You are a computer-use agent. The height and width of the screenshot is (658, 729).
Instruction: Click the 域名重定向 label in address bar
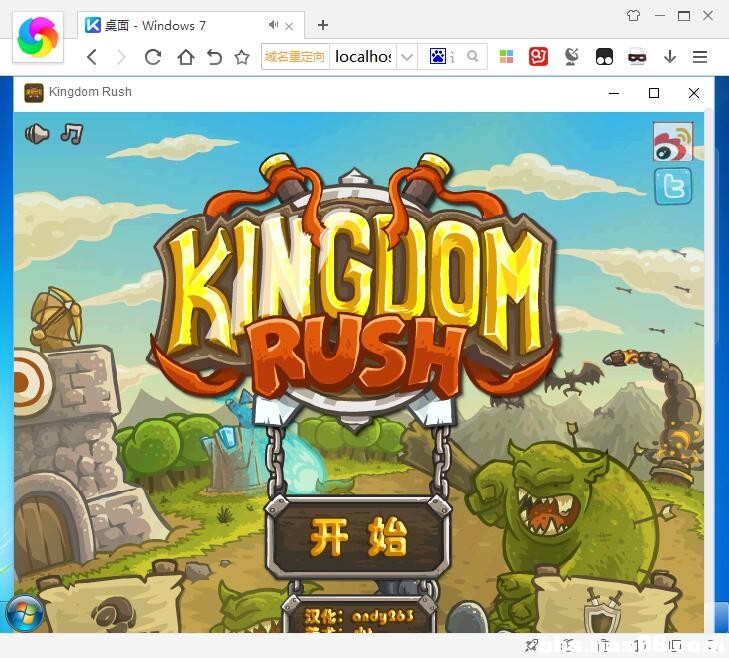click(295, 57)
